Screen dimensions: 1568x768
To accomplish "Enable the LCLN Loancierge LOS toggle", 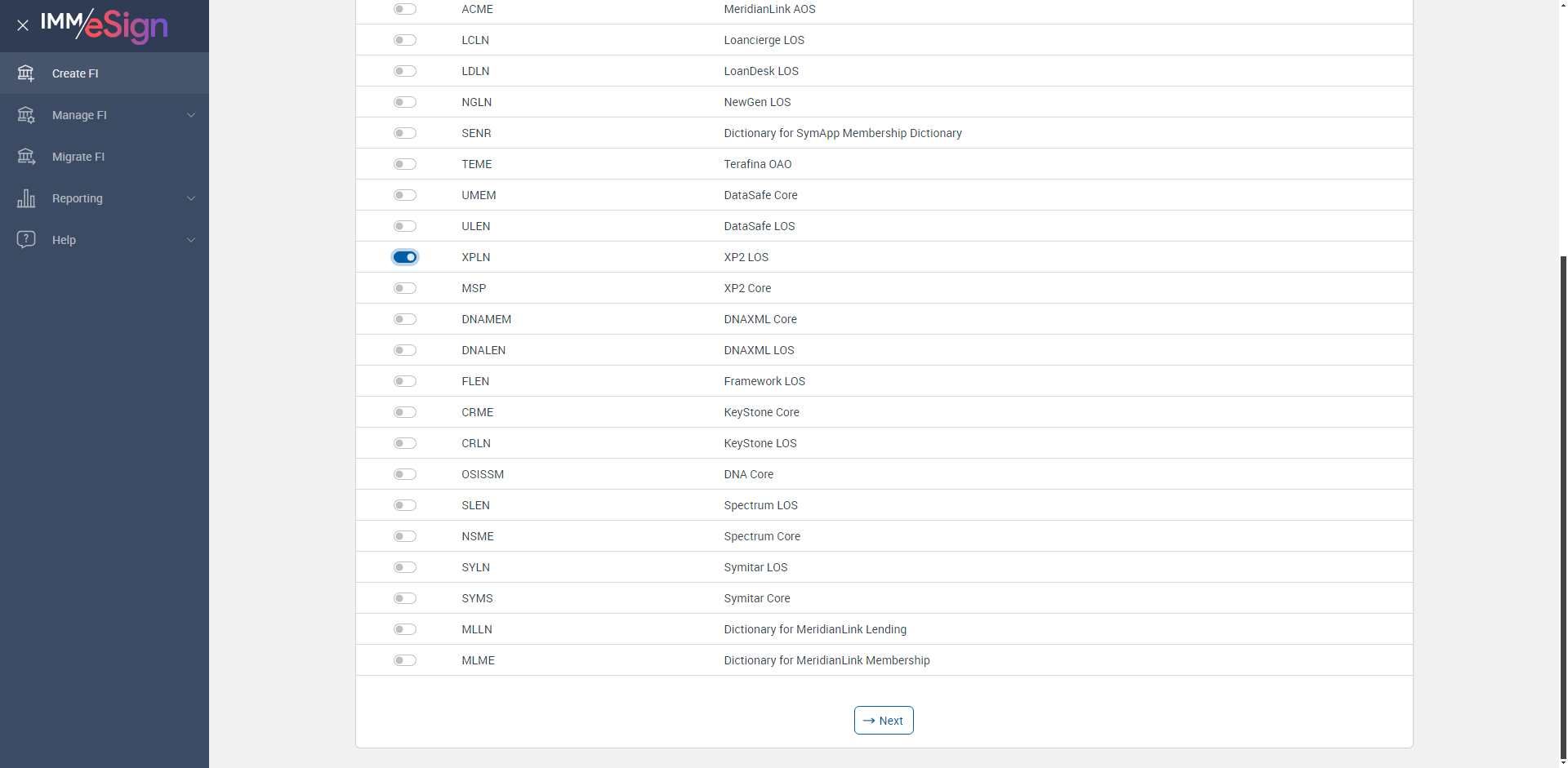I will (x=405, y=40).
